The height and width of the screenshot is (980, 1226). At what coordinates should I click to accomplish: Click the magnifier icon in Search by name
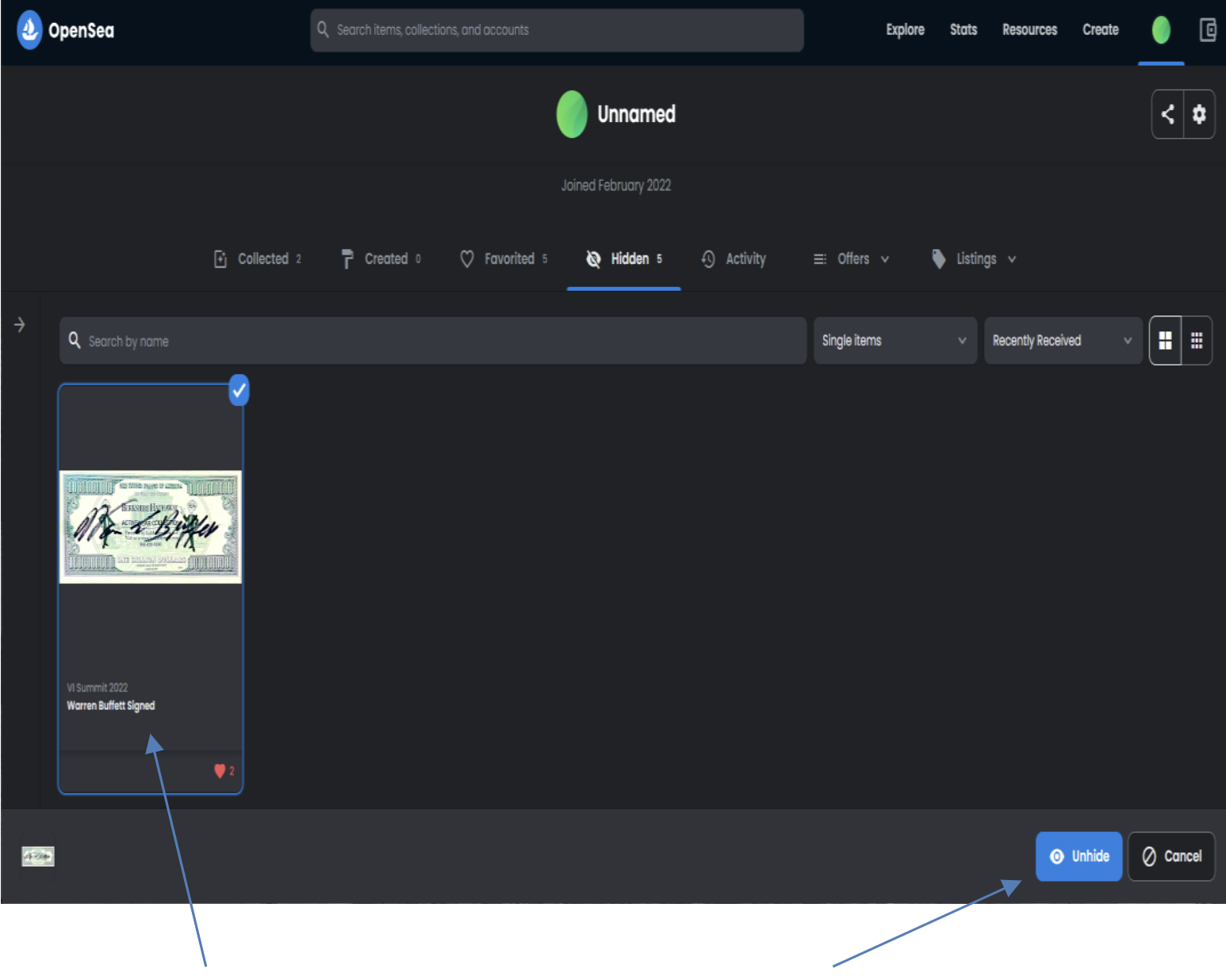pyautogui.click(x=75, y=340)
